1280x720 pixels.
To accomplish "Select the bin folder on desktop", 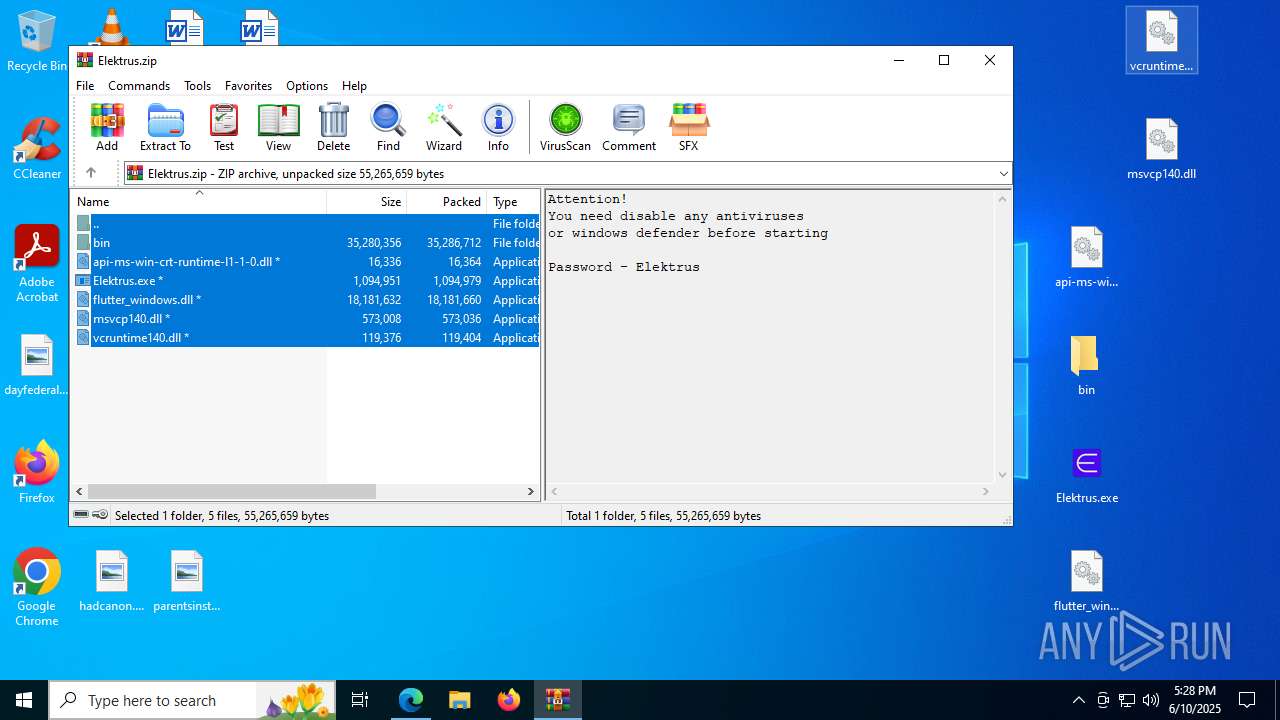I will pyautogui.click(x=1086, y=365).
